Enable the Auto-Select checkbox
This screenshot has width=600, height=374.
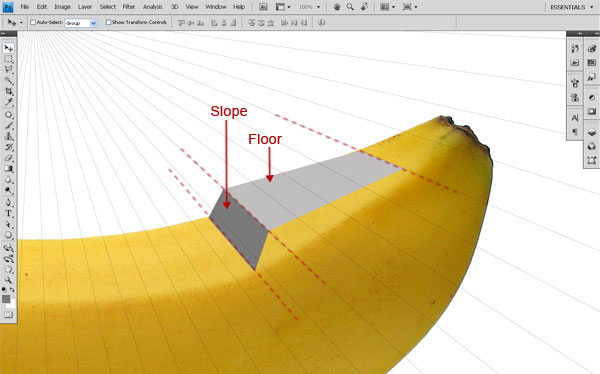pyautogui.click(x=33, y=22)
